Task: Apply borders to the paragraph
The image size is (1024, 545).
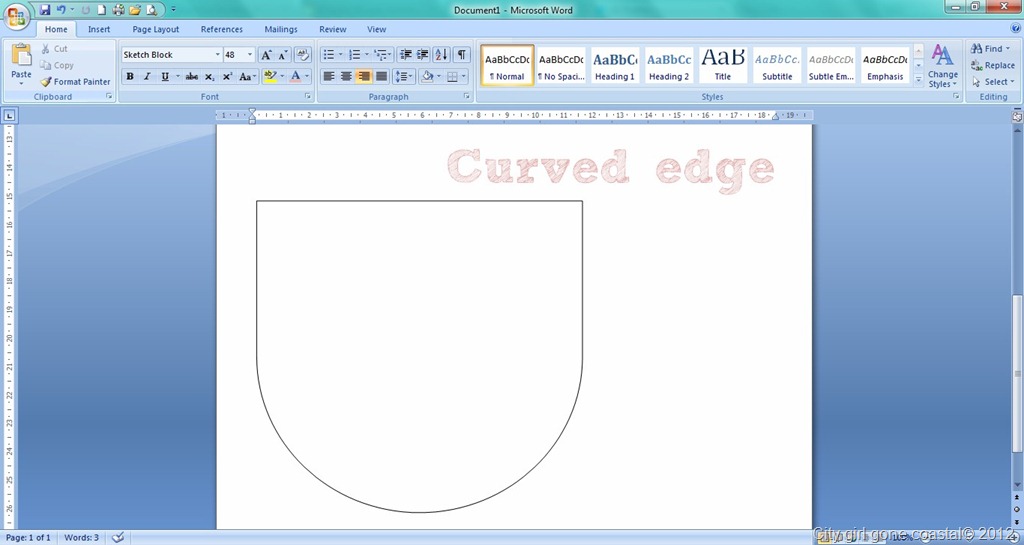Action: pos(453,76)
